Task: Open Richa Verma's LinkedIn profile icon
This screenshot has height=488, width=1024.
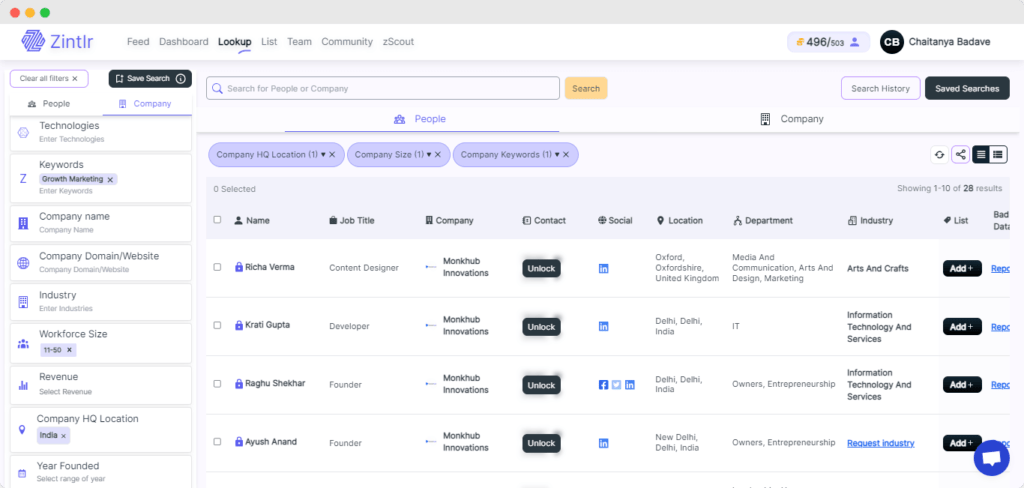Action: pyautogui.click(x=603, y=268)
